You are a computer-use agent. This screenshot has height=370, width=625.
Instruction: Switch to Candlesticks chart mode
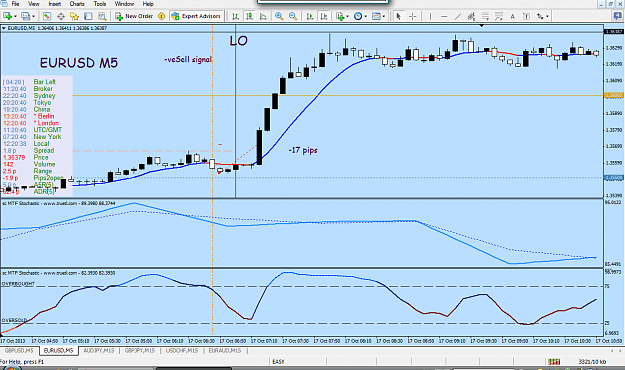250,16
